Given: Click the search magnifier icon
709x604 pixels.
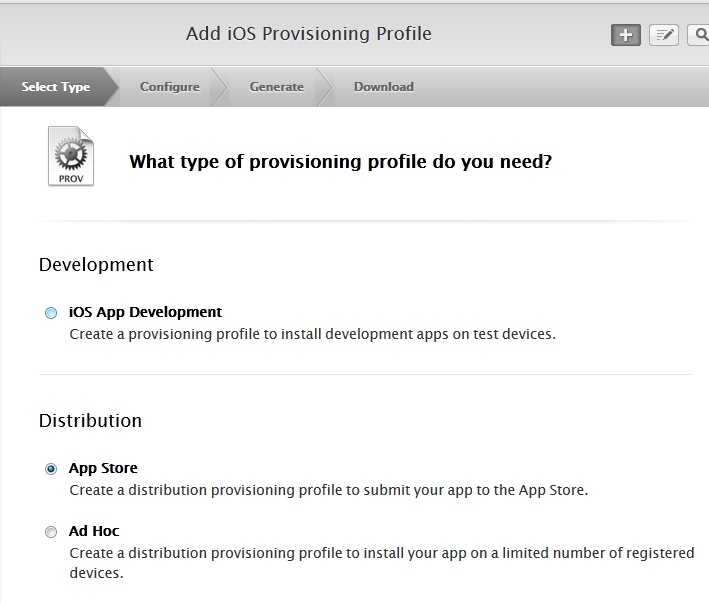Looking at the screenshot, I should click(699, 35).
